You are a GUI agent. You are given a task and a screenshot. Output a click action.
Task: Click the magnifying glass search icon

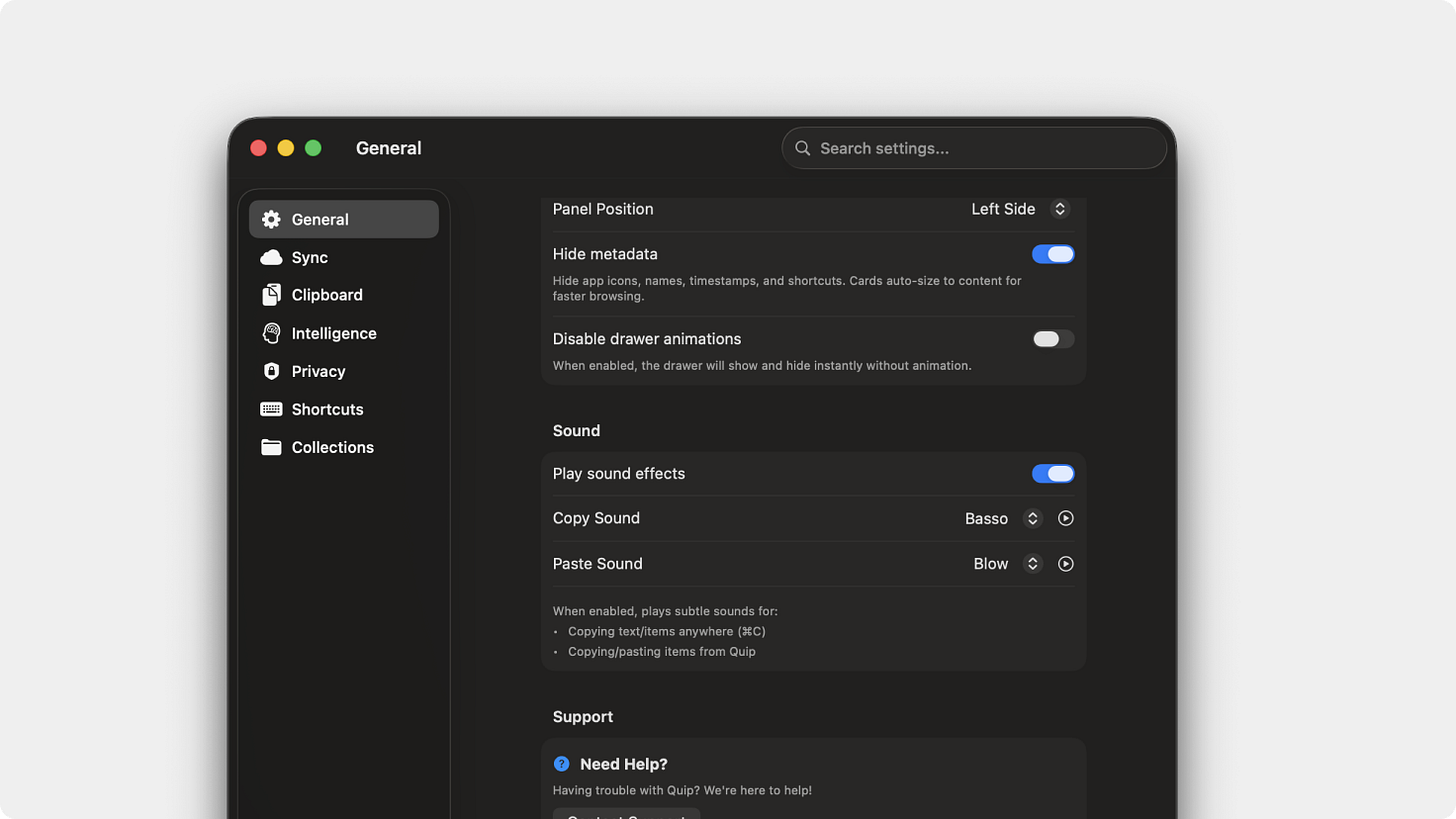tap(802, 148)
